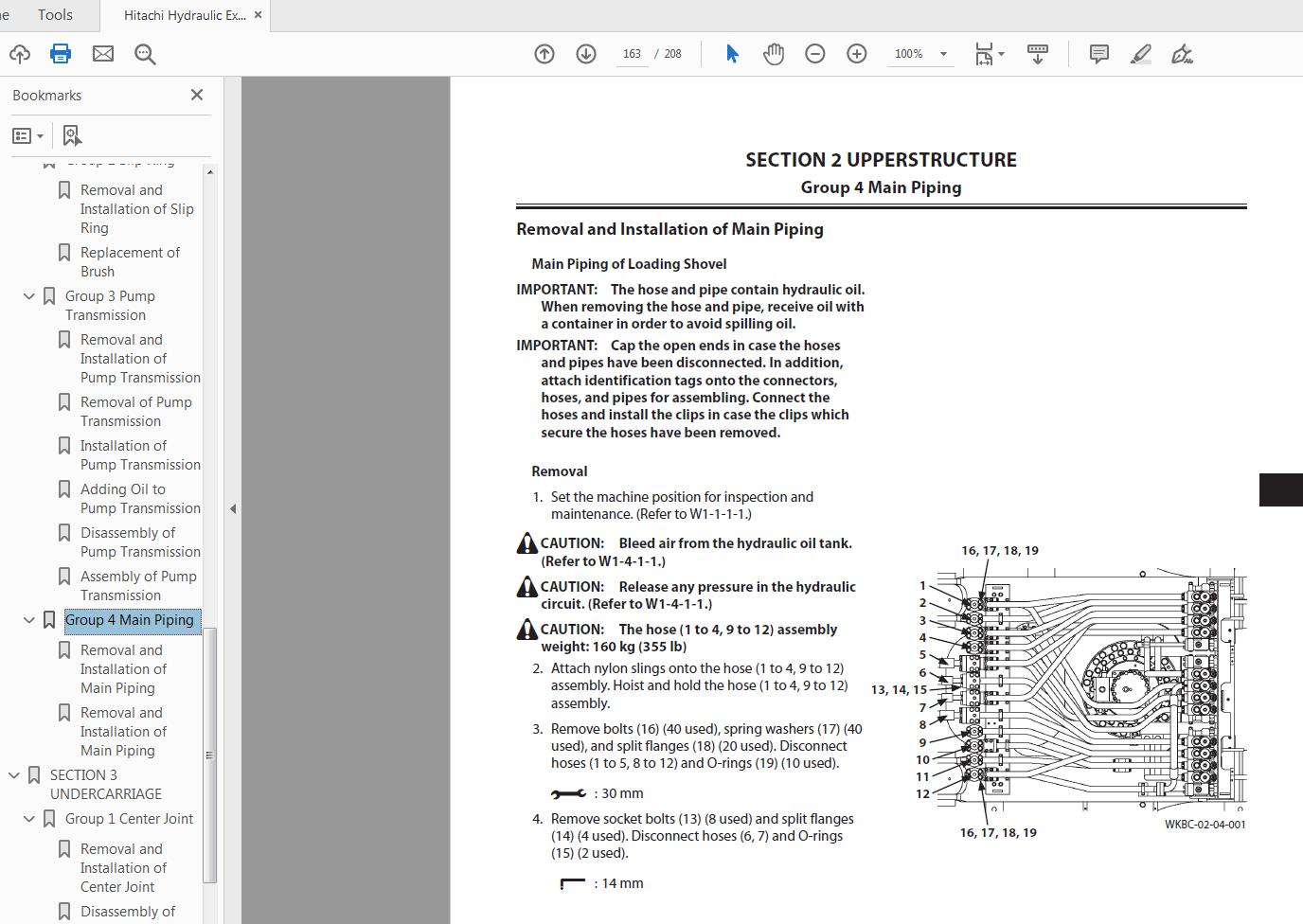Go to the next page arrow

click(586, 54)
